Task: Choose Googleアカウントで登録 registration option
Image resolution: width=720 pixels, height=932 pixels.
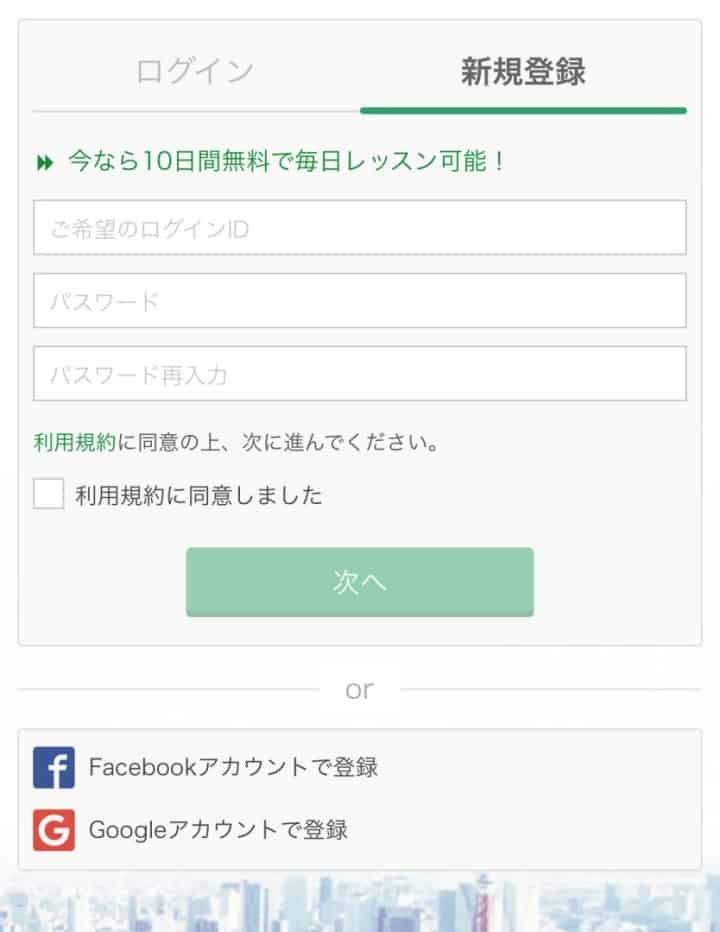Action: 221,828
